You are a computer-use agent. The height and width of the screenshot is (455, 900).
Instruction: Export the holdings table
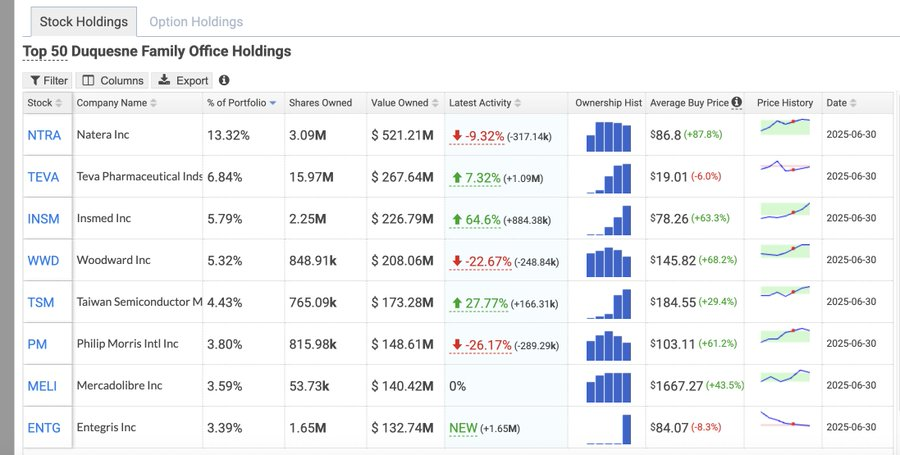click(x=183, y=80)
